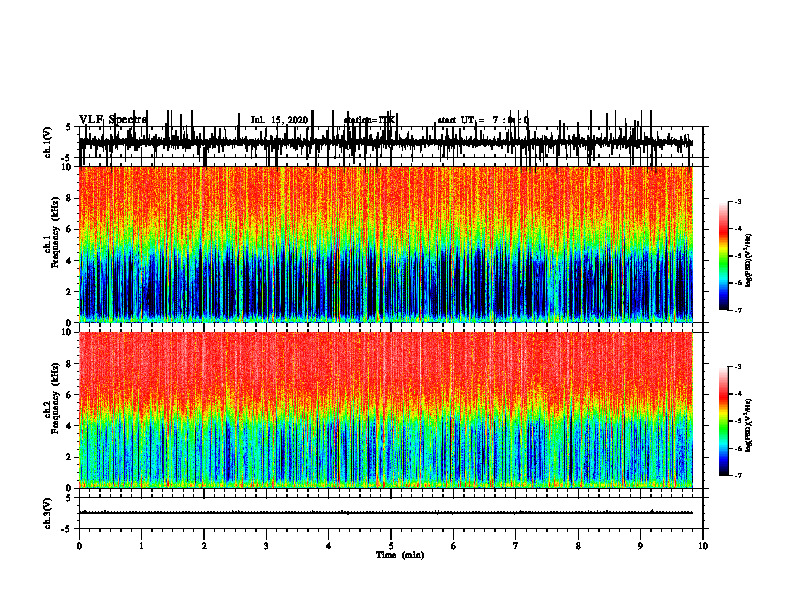Click the "6" tick on the time axis
The height and width of the screenshot is (612, 792).
pos(454,546)
